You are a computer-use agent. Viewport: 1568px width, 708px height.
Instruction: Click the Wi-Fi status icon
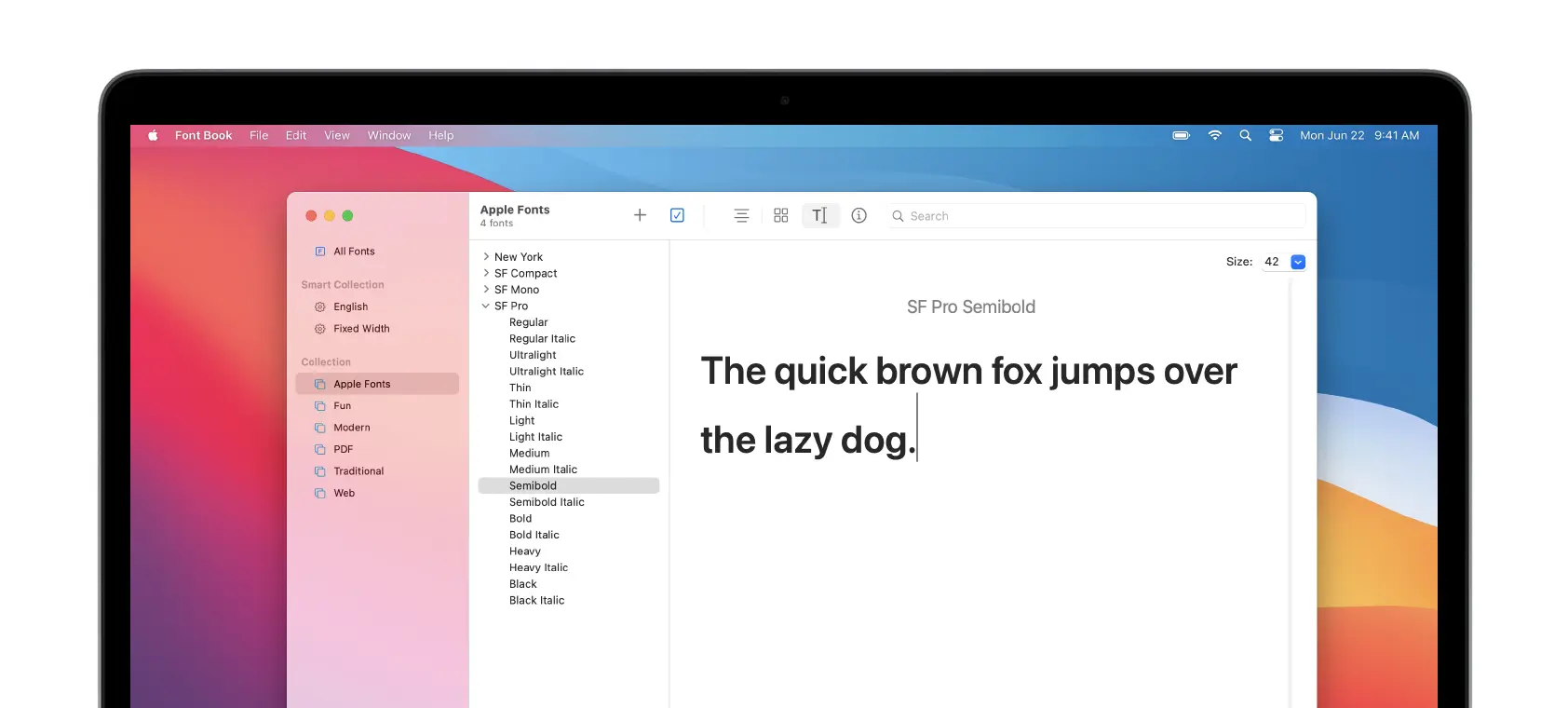coord(1214,135)
